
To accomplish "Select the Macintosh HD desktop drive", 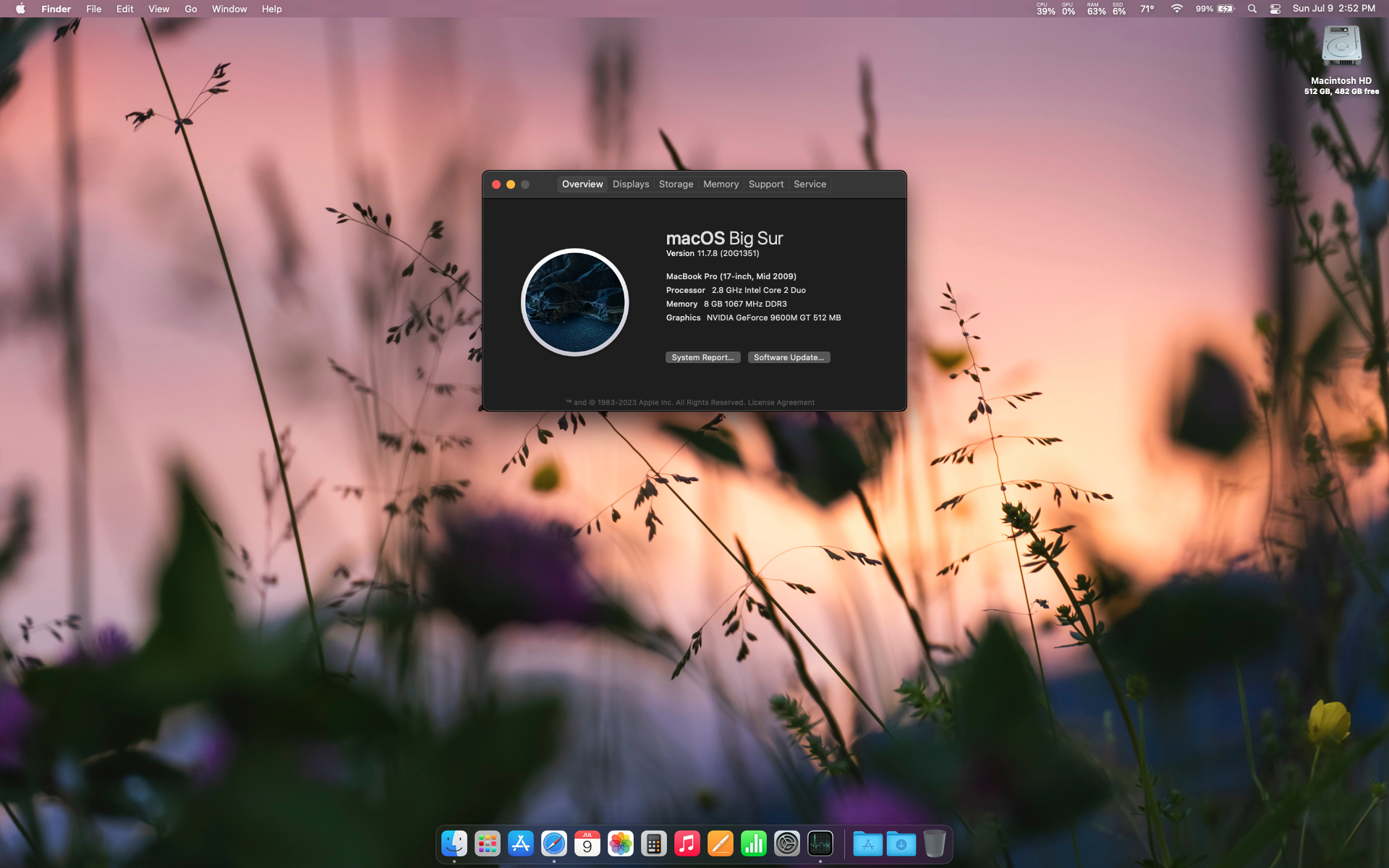I will tap(1342, 59).
